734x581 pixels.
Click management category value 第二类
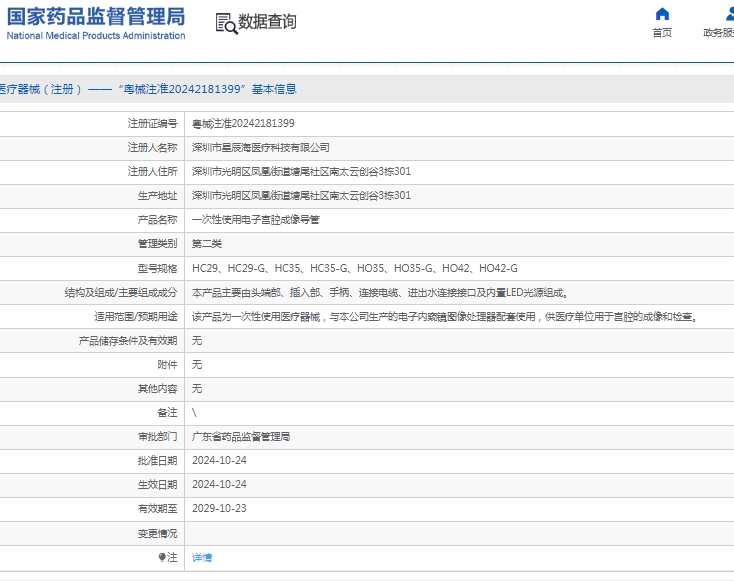207,244
